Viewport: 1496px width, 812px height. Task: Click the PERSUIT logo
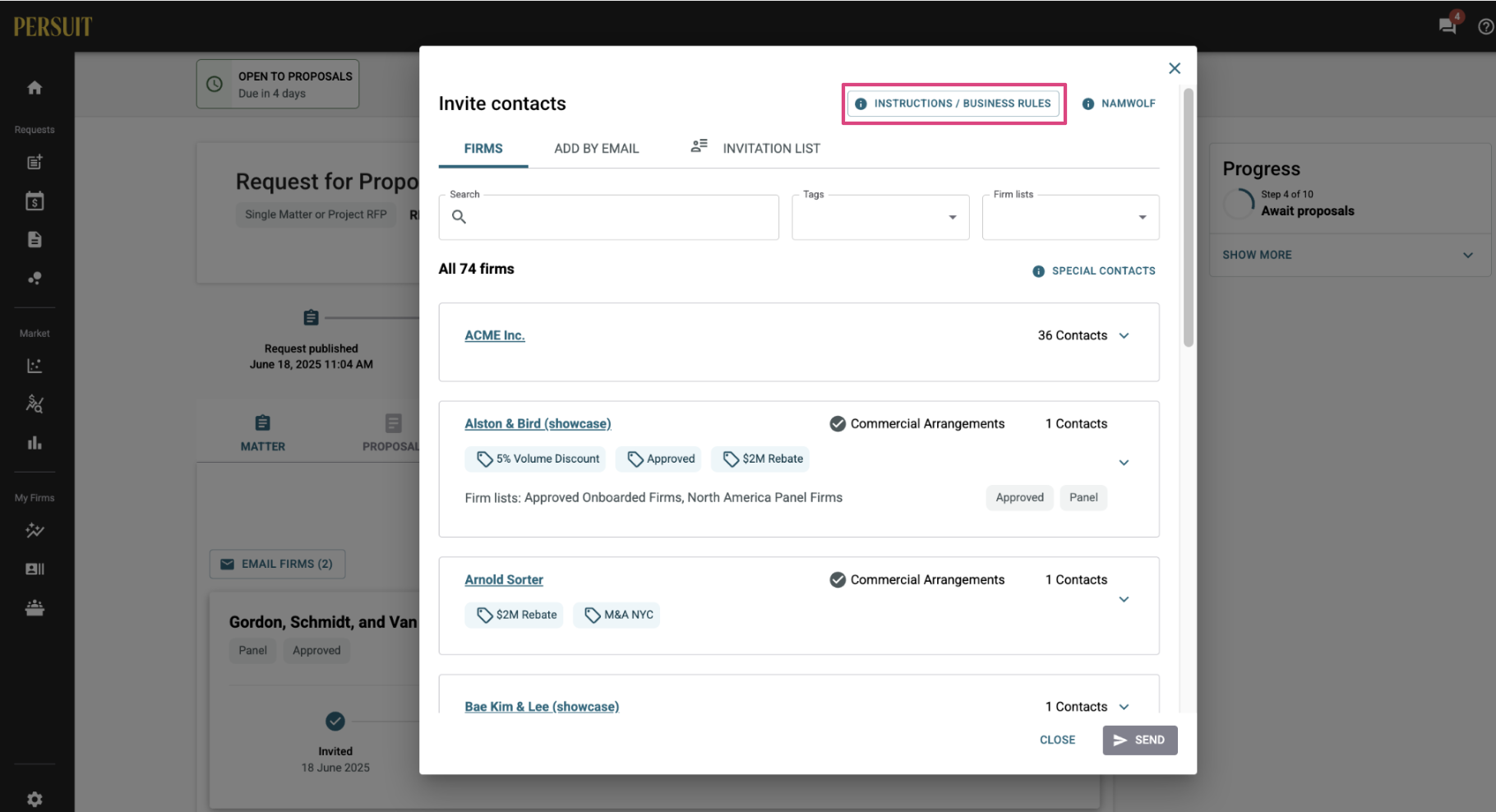pyautogui.click(x=53, y=27)
